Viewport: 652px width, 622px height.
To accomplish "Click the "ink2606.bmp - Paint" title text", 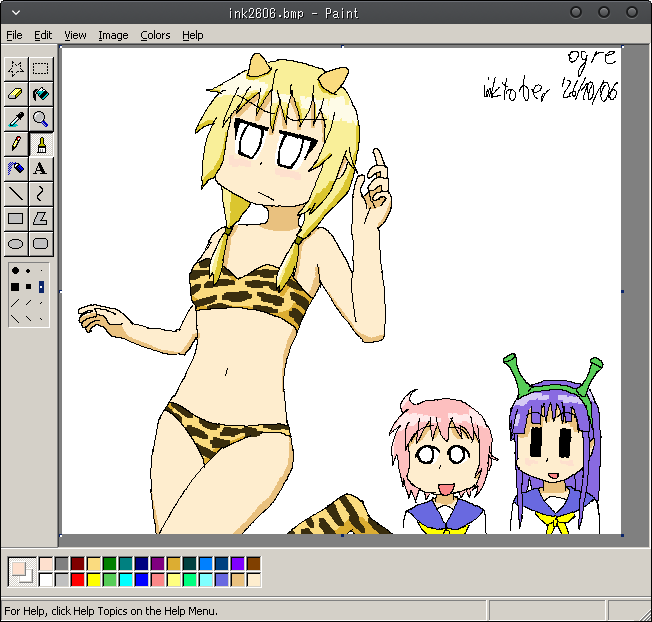I will coord(294,13).
